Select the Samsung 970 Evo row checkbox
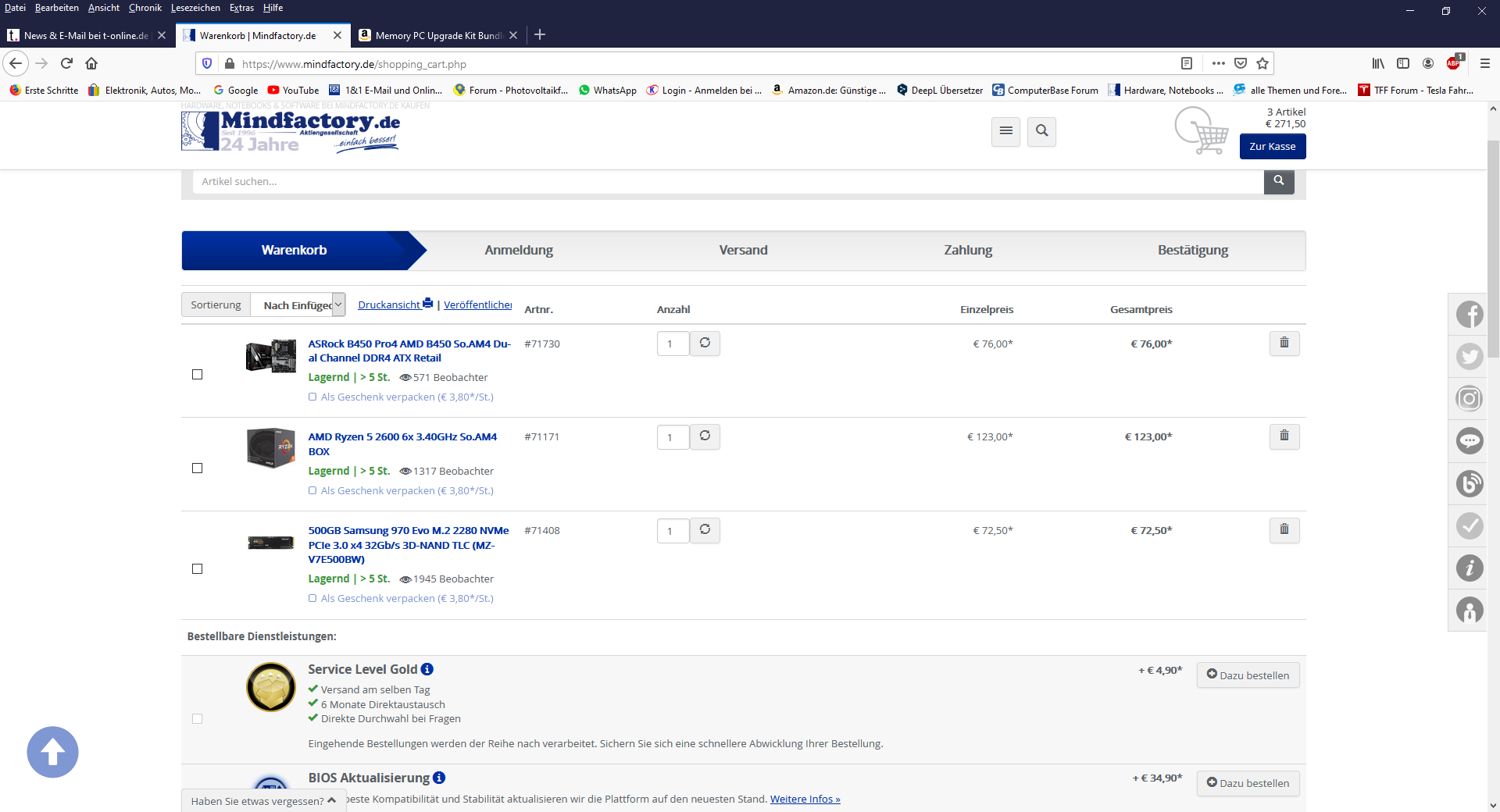The image size is (1500, 812). (x=198, y=569)
